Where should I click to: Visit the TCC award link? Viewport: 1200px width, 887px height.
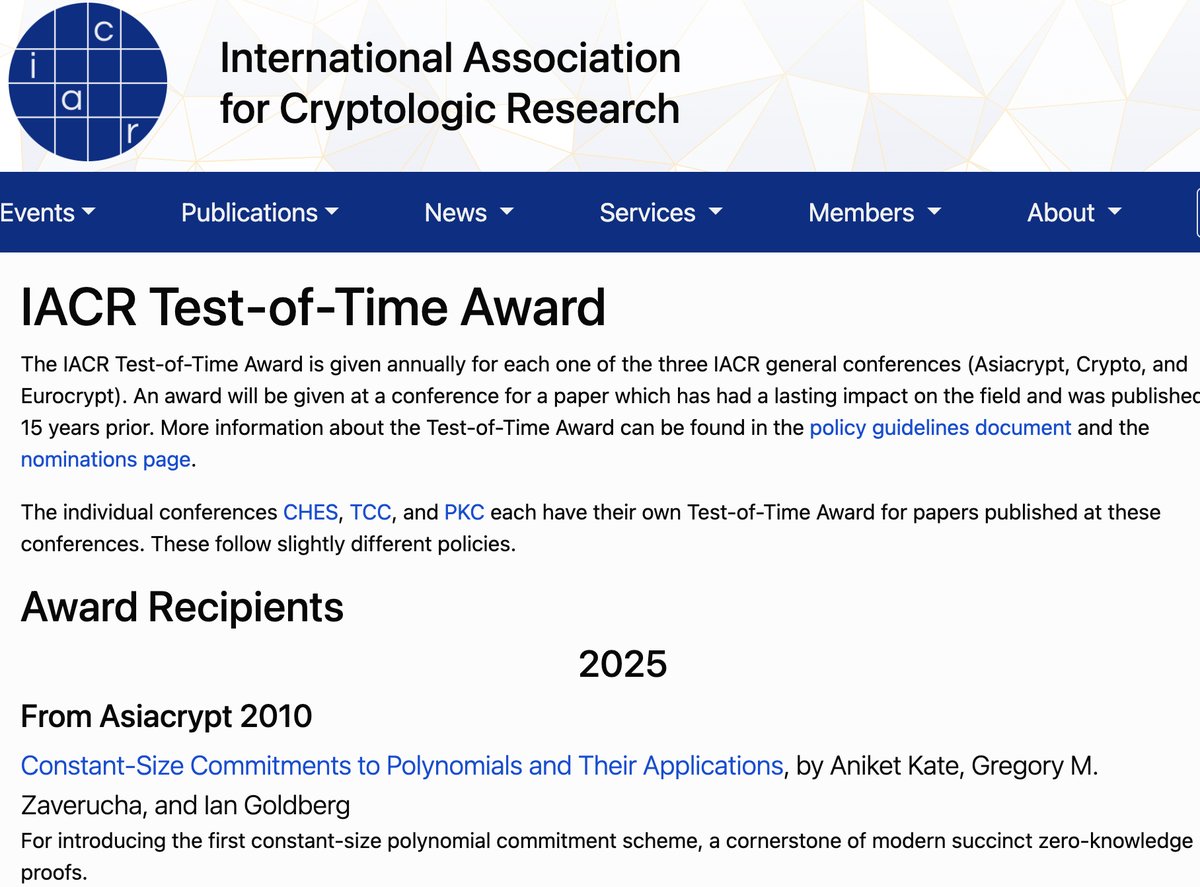click(x=373, y=513)
